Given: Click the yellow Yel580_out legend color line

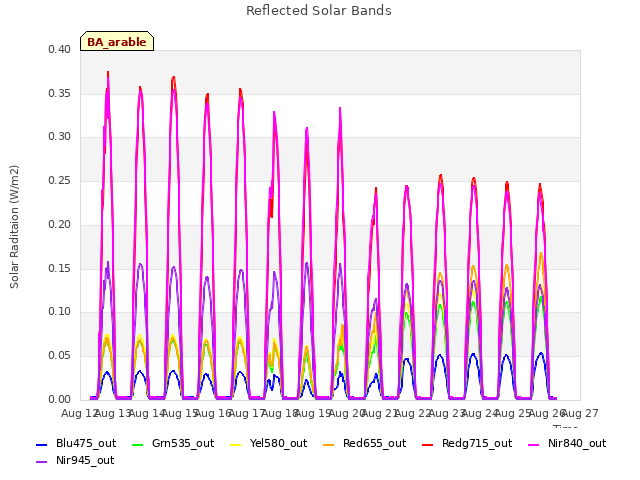Looking at the screenshot, I should pos(236,444).
